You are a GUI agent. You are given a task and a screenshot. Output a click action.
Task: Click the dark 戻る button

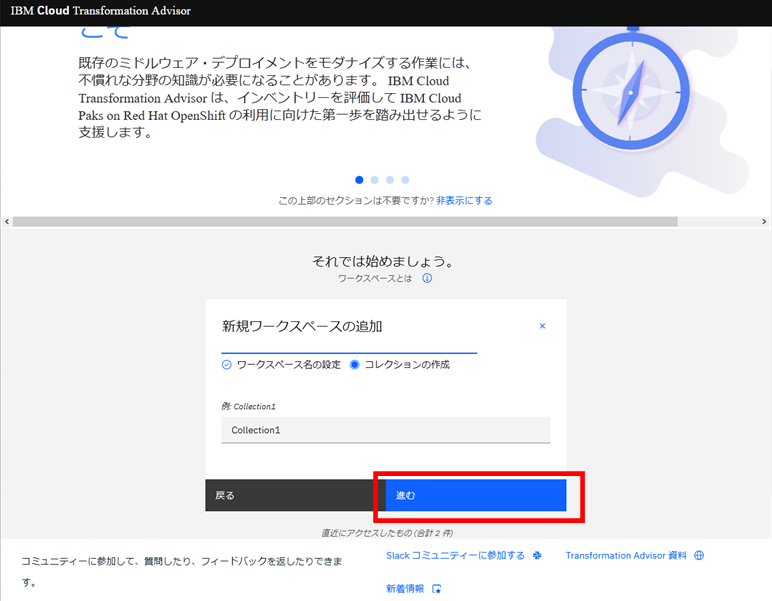coord(295,495)
